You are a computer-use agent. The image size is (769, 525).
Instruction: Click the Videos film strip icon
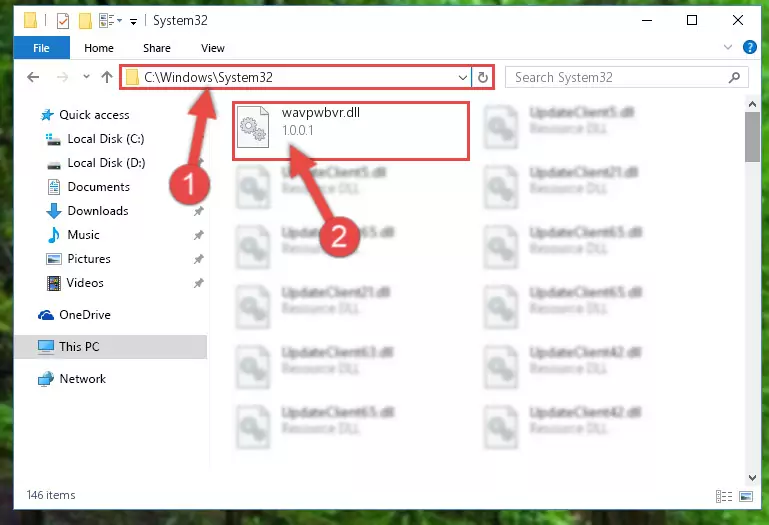pyautogui.click(x=53, y=283)
